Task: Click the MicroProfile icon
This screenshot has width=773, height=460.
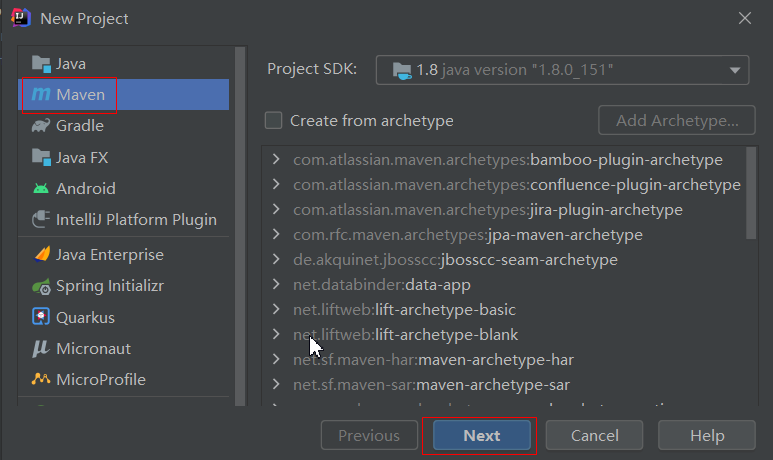Action: (x=41, y=379)
